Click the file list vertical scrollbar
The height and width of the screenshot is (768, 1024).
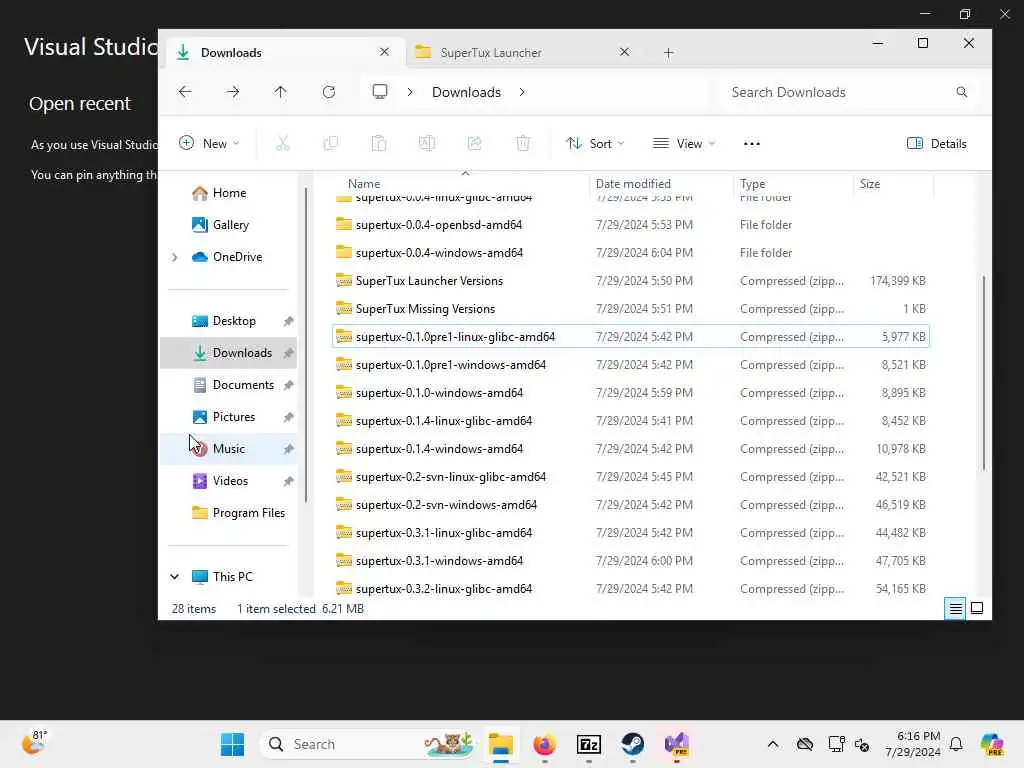pos(984,372)
